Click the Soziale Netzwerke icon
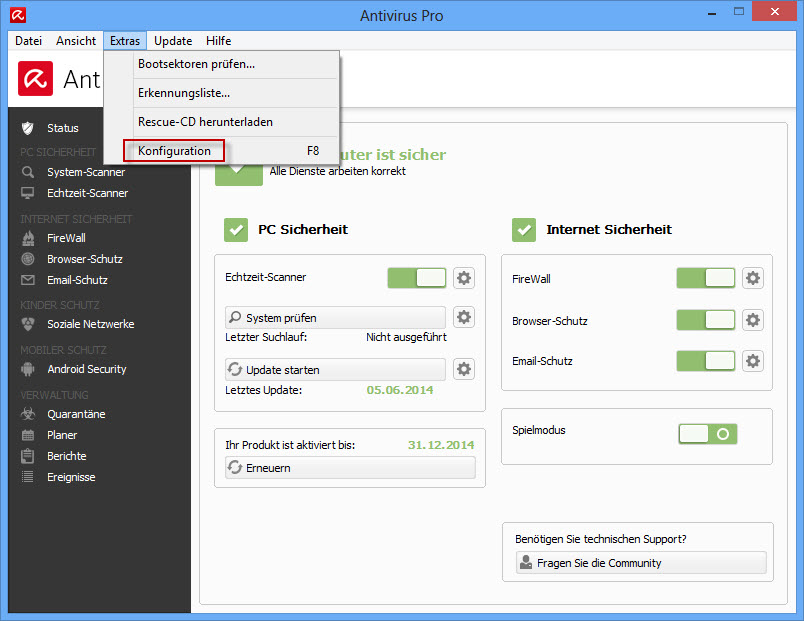Screen dimensions: 804x621 28,324
